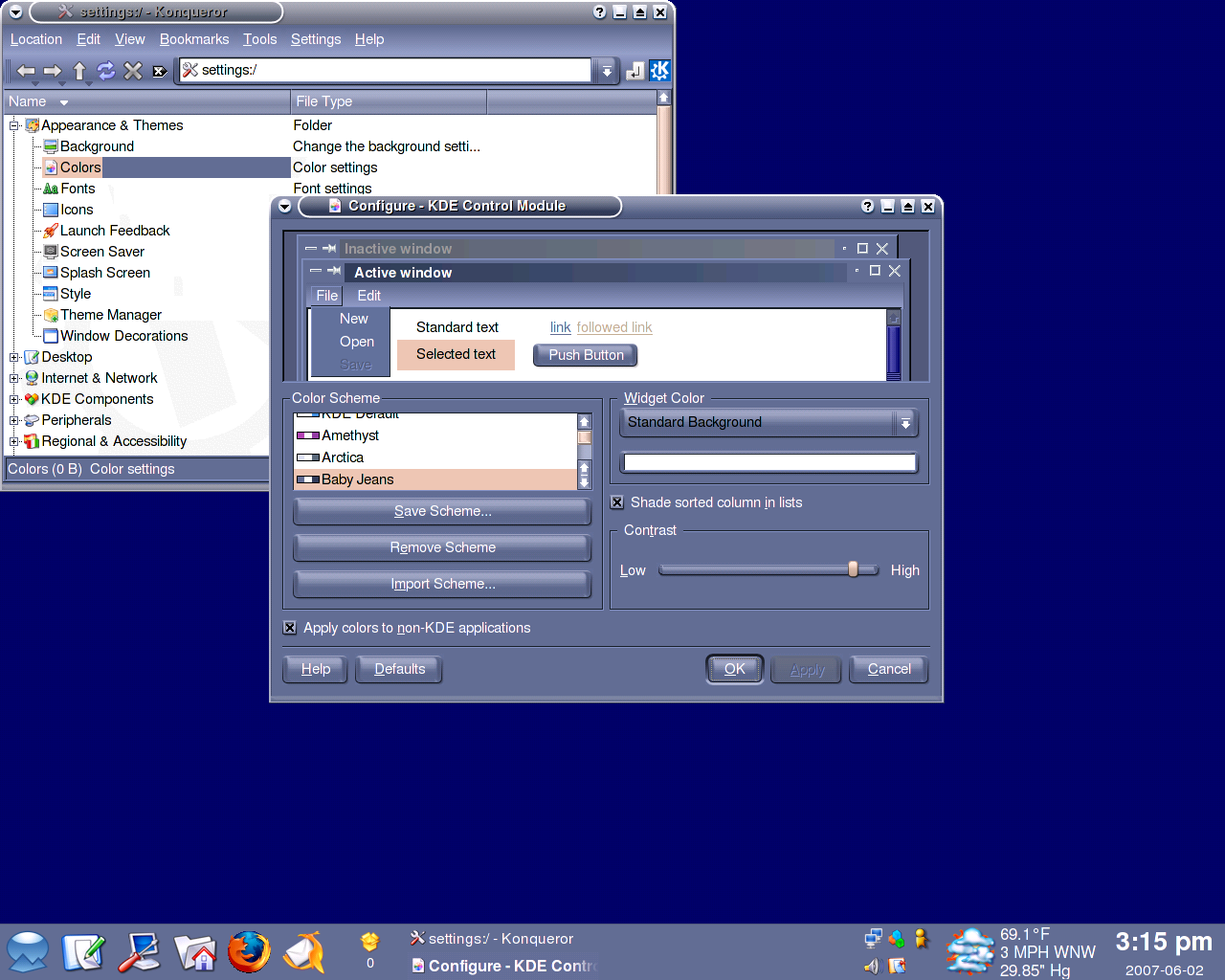Click the desktop pager icon showing 0

coord(370,950)
